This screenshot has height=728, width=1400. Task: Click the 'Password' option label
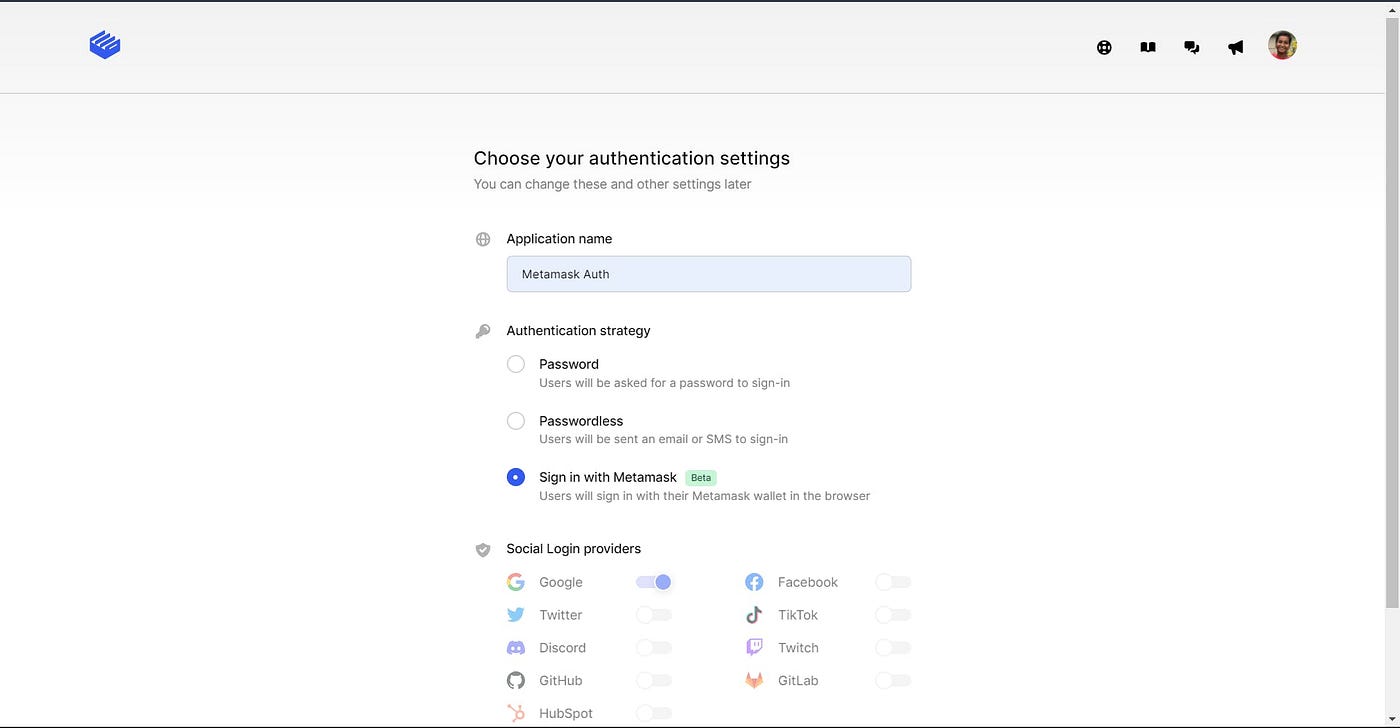tap(569, 364)
